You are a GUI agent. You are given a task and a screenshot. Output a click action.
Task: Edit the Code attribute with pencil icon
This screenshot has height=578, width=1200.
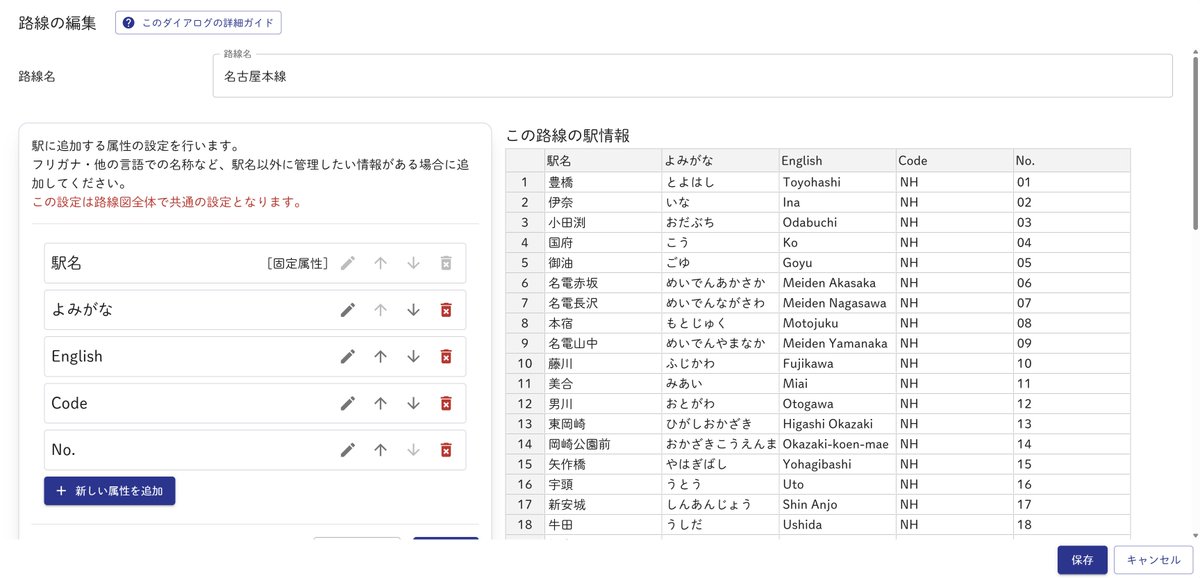click(347, 403)
